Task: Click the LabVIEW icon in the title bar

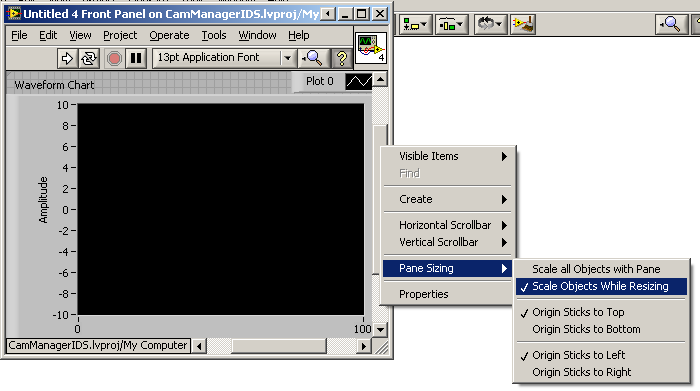Action: tap(14, 14)
